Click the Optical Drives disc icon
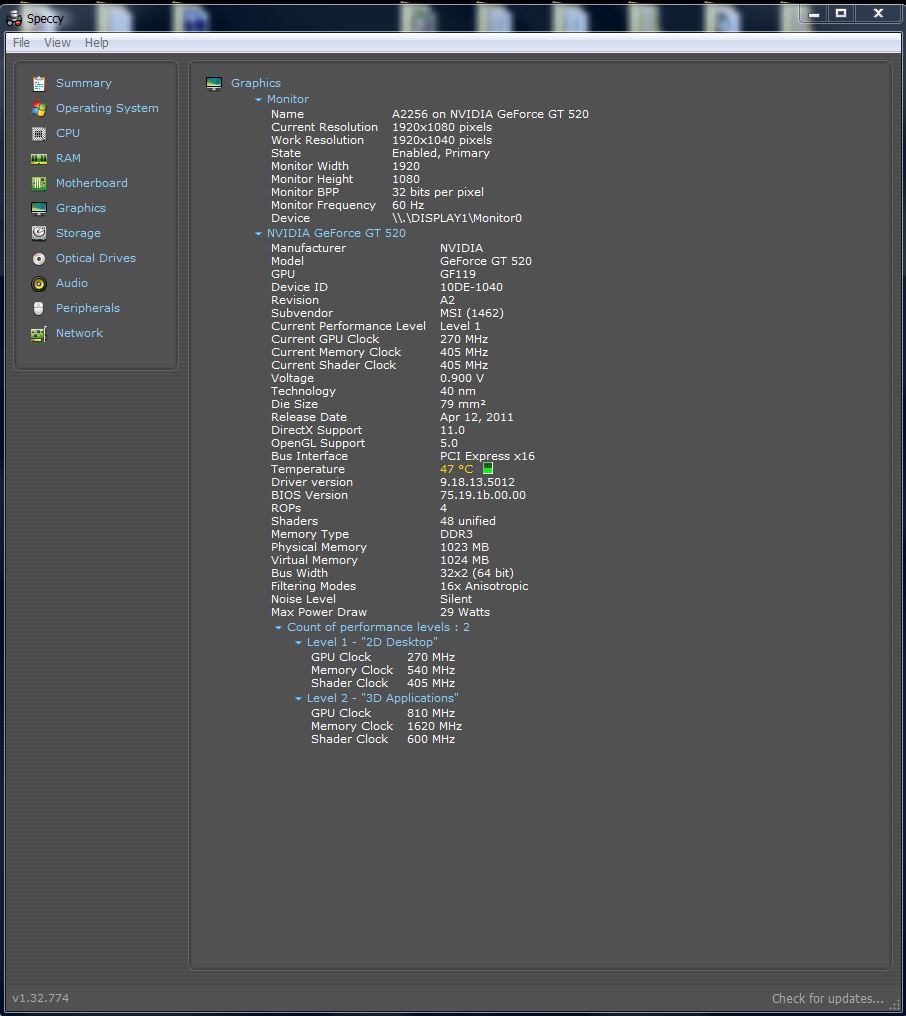The height and width of the screenshot is (1016, 906). (x=39, y=259)
